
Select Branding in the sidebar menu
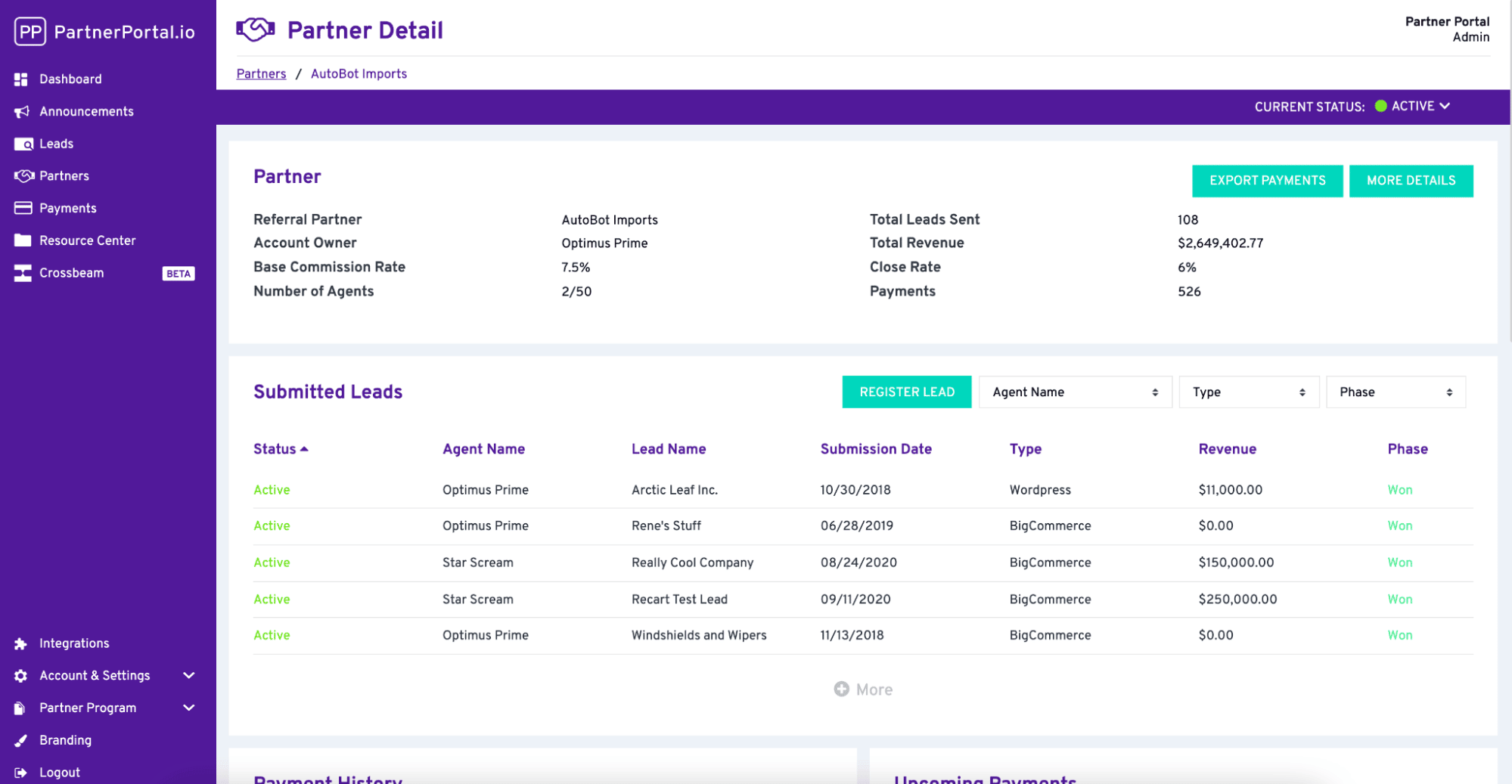(65, 740)
